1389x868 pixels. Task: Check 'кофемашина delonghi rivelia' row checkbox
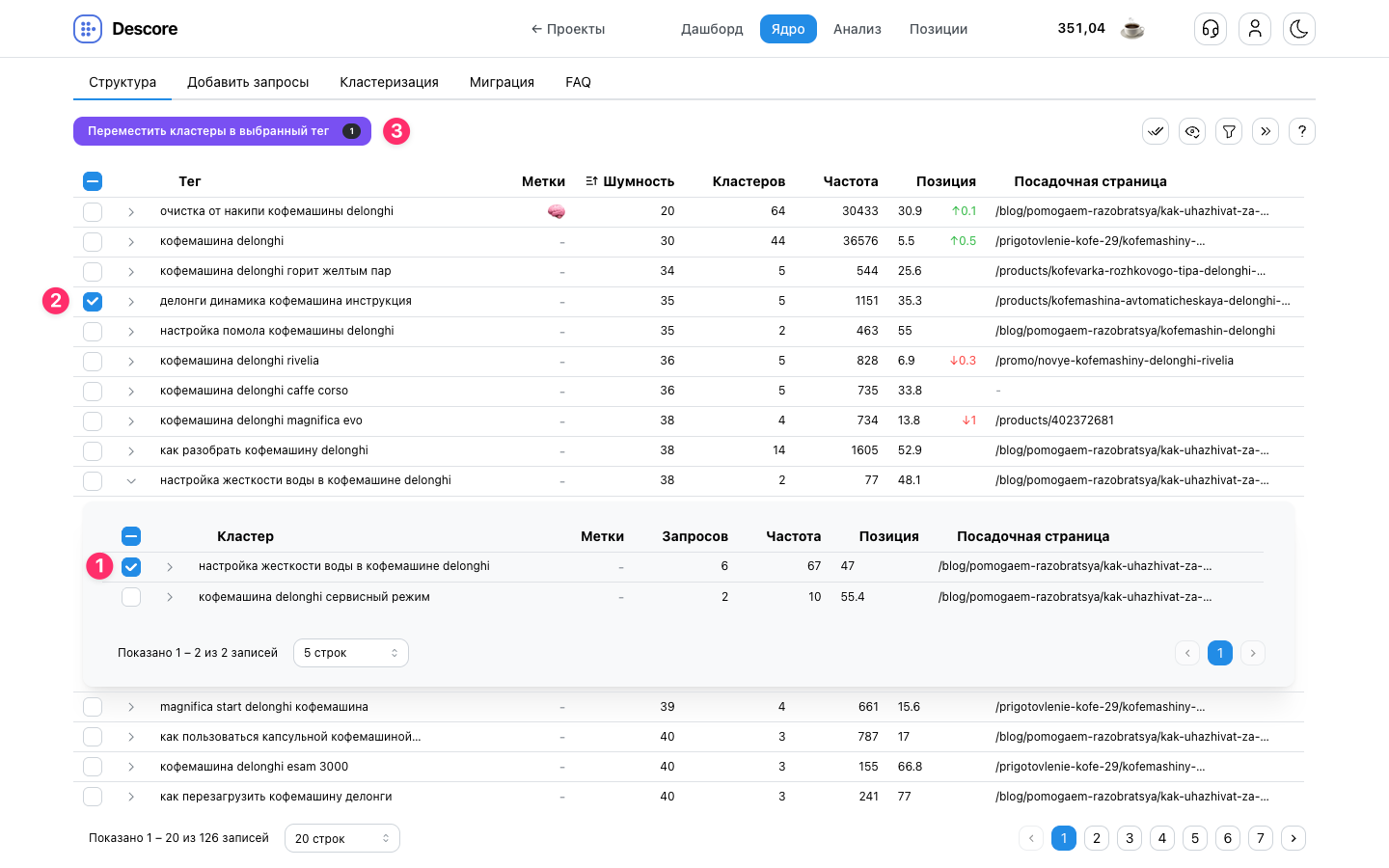click(x=93, y=361)
